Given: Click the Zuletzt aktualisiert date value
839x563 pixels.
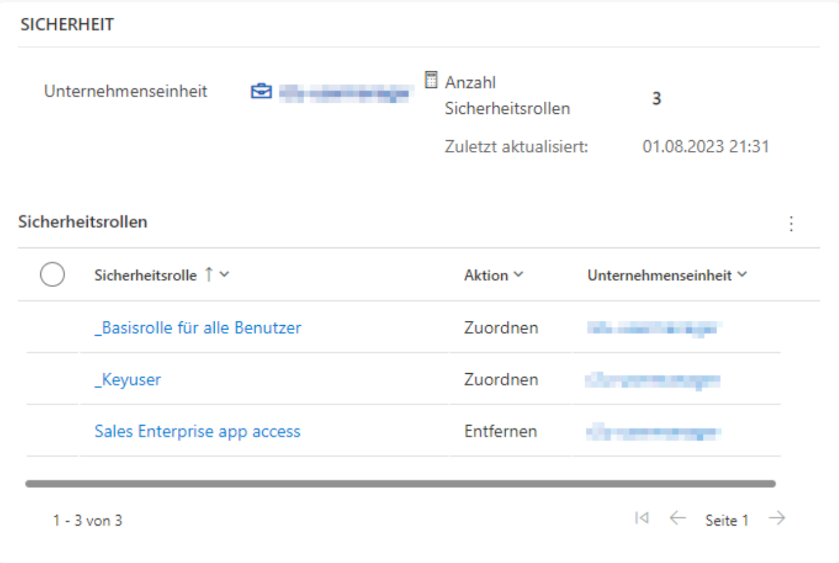Looking at the screenshot, I should pos(705,146).
